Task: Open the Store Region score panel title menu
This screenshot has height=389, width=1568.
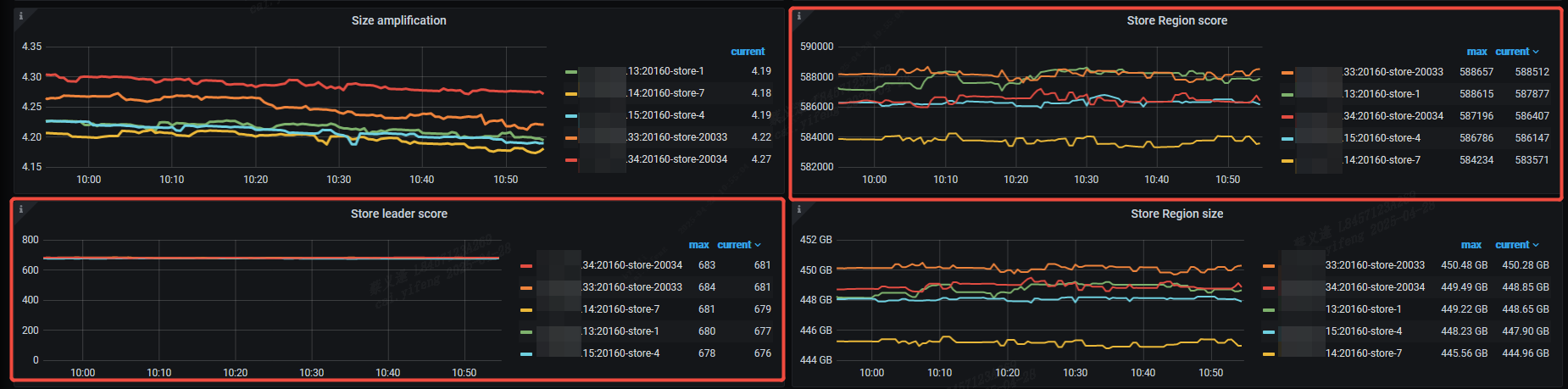Action: tap(1177, 20)
